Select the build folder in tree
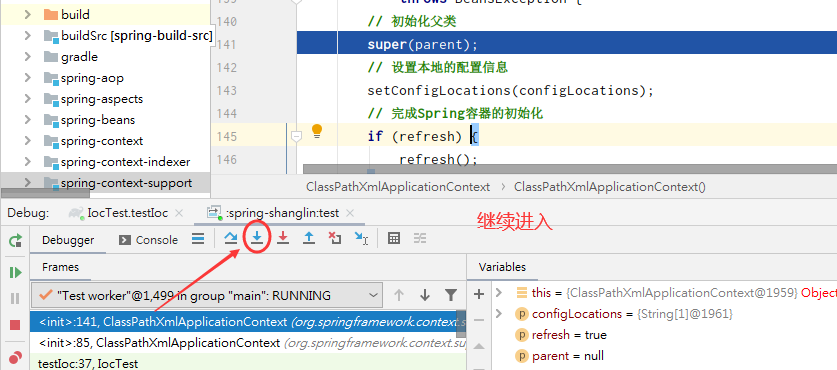The height and width of the screenshot is (370, 837). [x=75, y=14]
